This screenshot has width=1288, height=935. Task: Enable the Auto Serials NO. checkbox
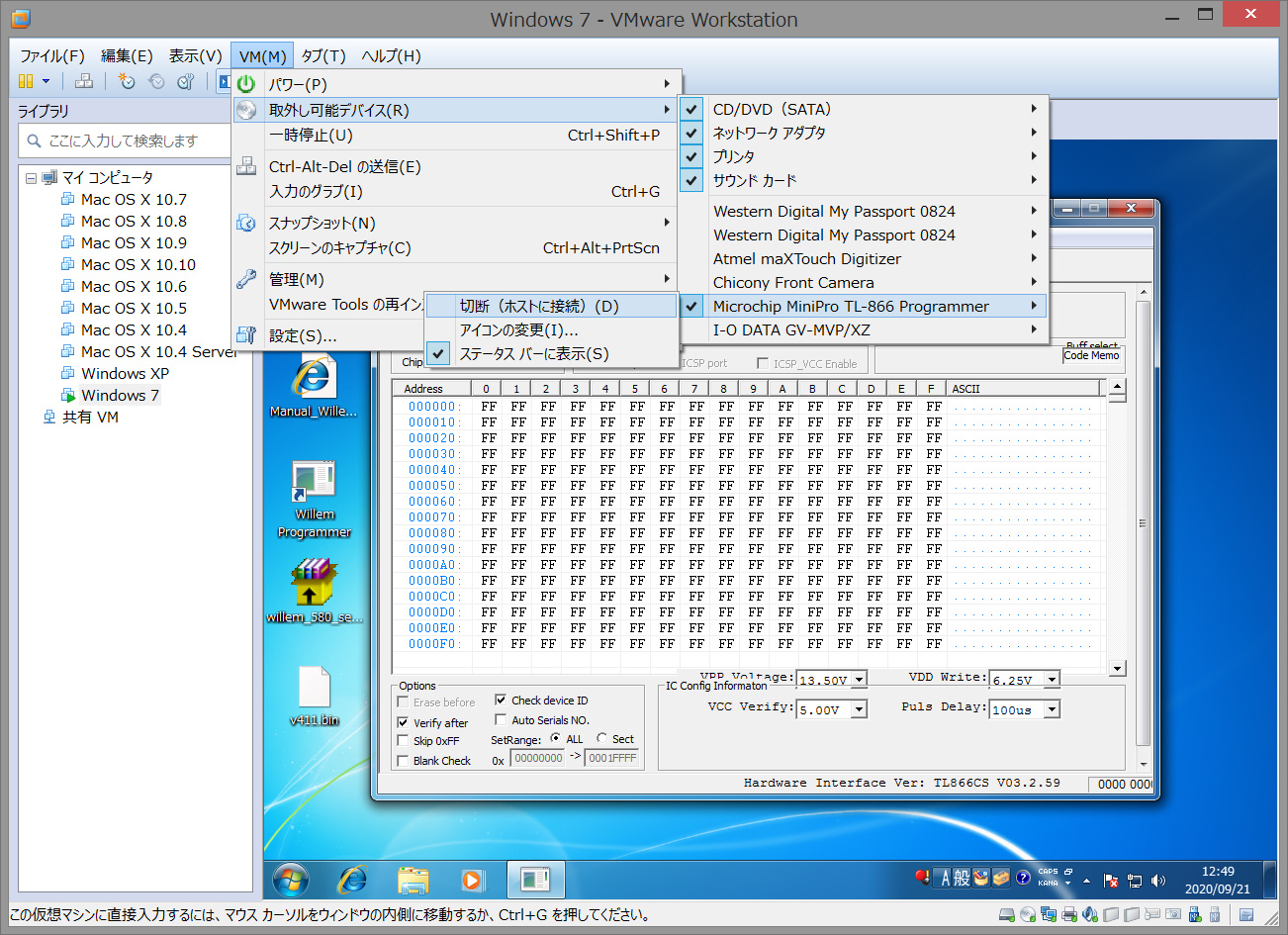pos(501,719)
